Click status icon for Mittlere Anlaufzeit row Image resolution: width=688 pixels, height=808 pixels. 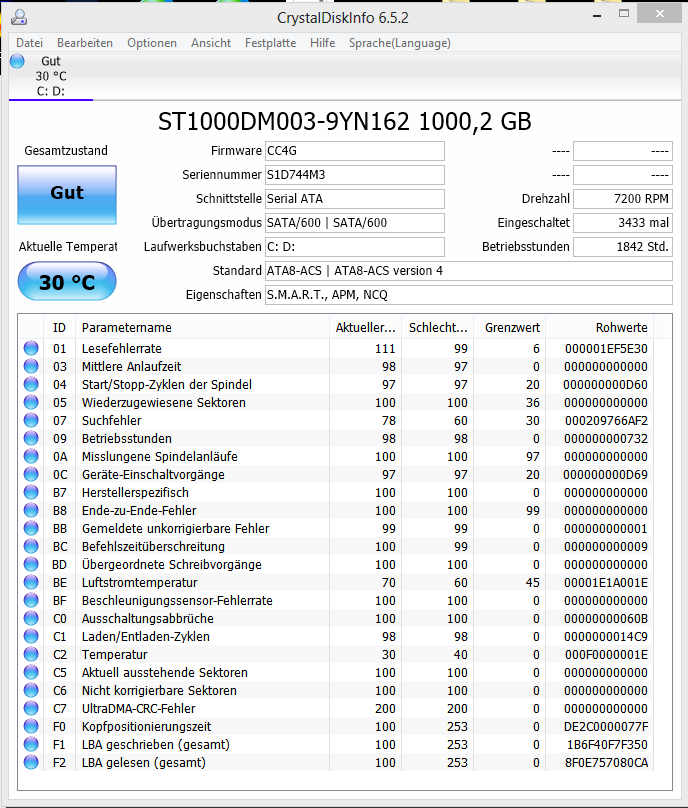(x=31, y=366)
